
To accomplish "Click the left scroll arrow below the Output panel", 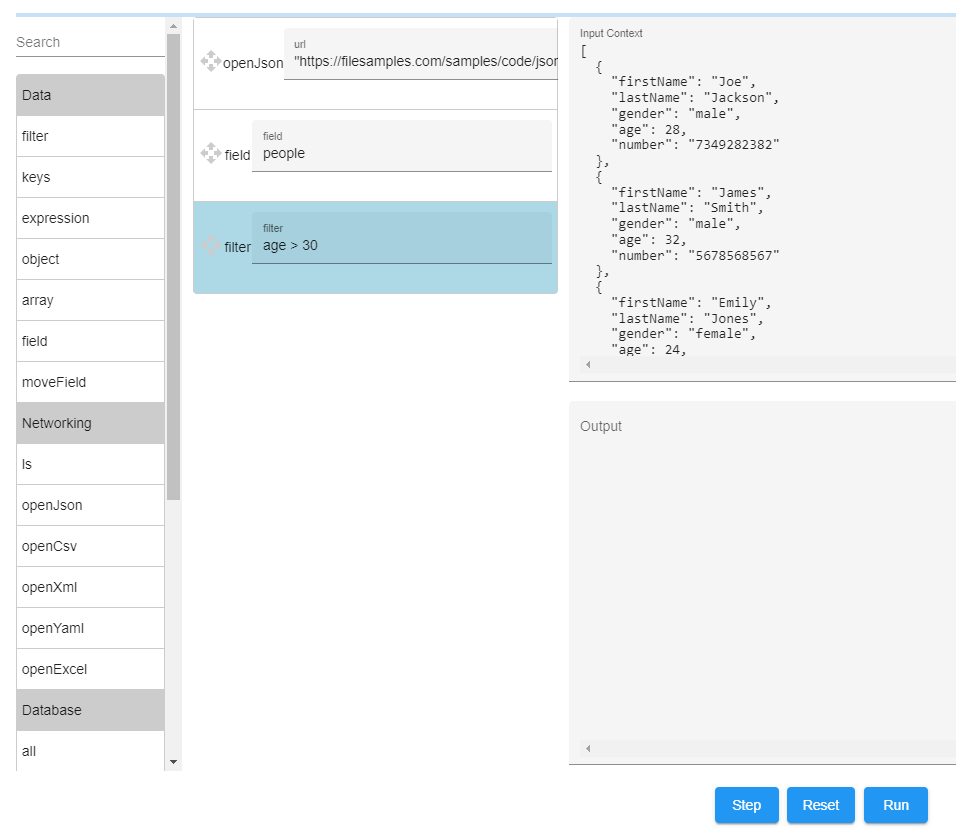I will point(588,748).
